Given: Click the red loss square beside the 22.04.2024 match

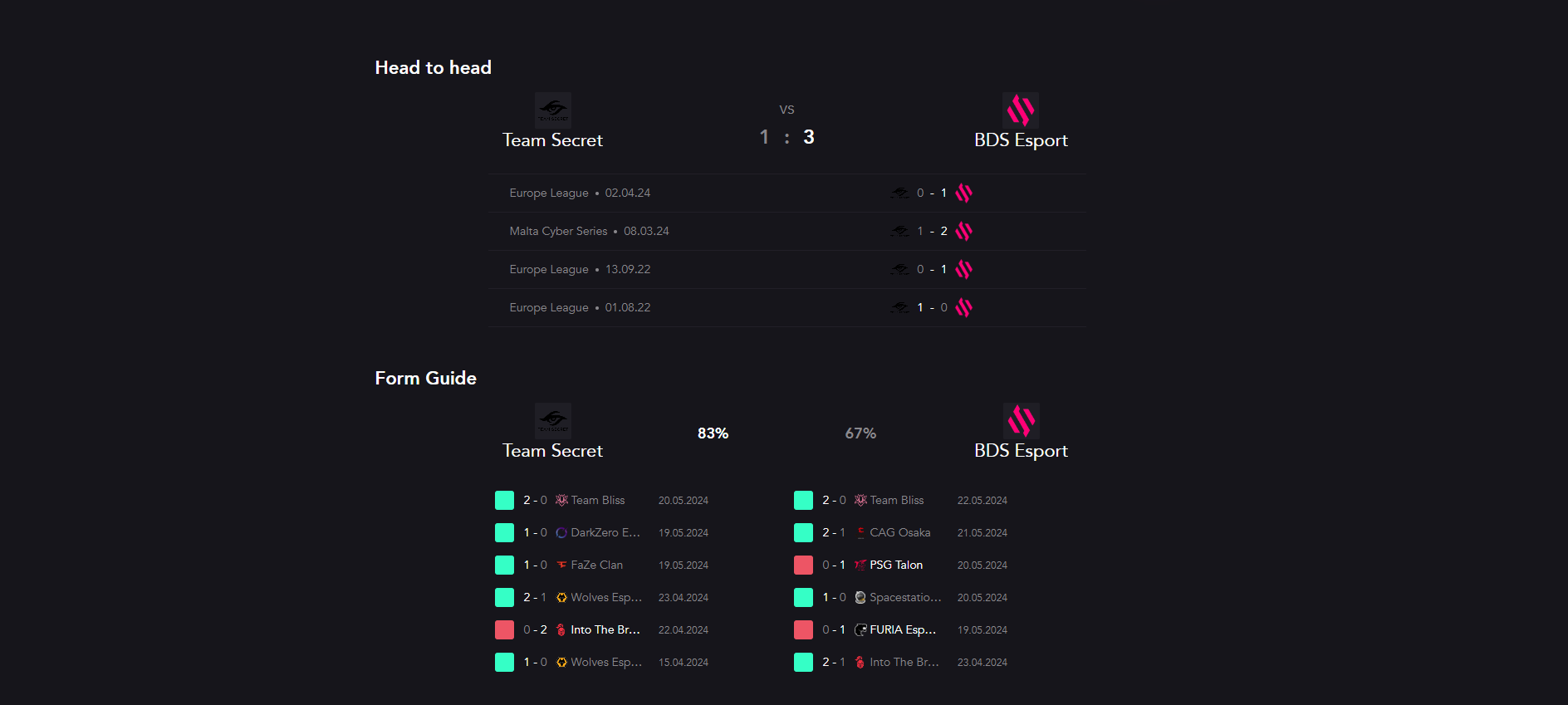Looking at the screenshot, I should point(504,630).
